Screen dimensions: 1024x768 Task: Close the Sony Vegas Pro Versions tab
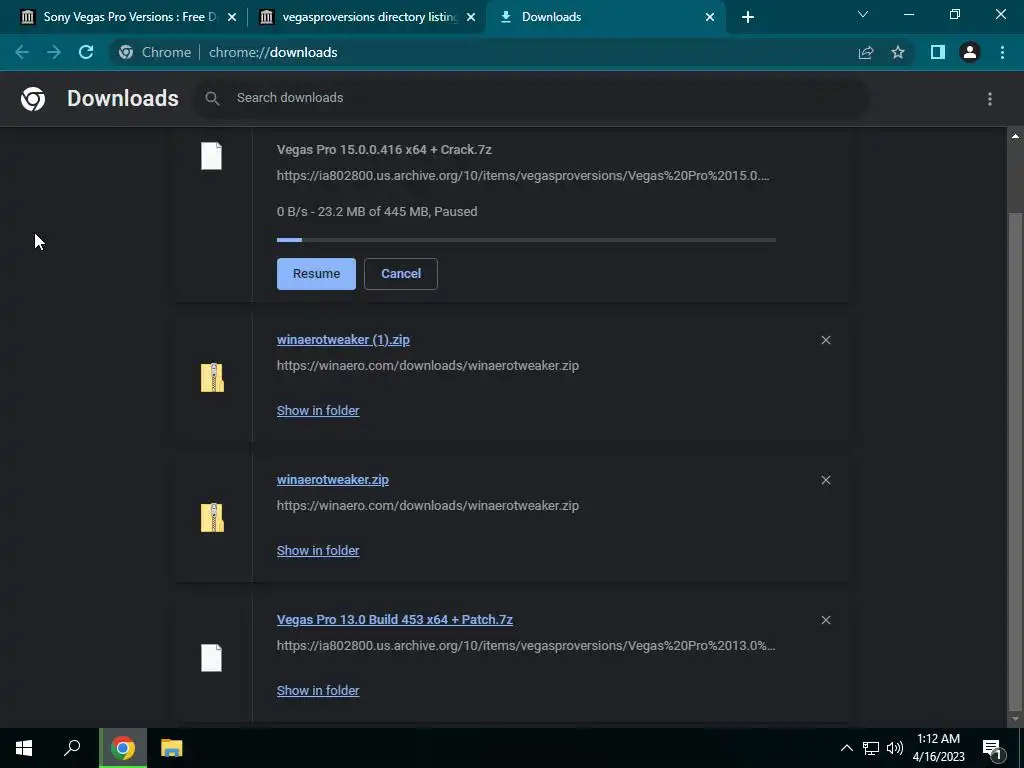(232, 17)
